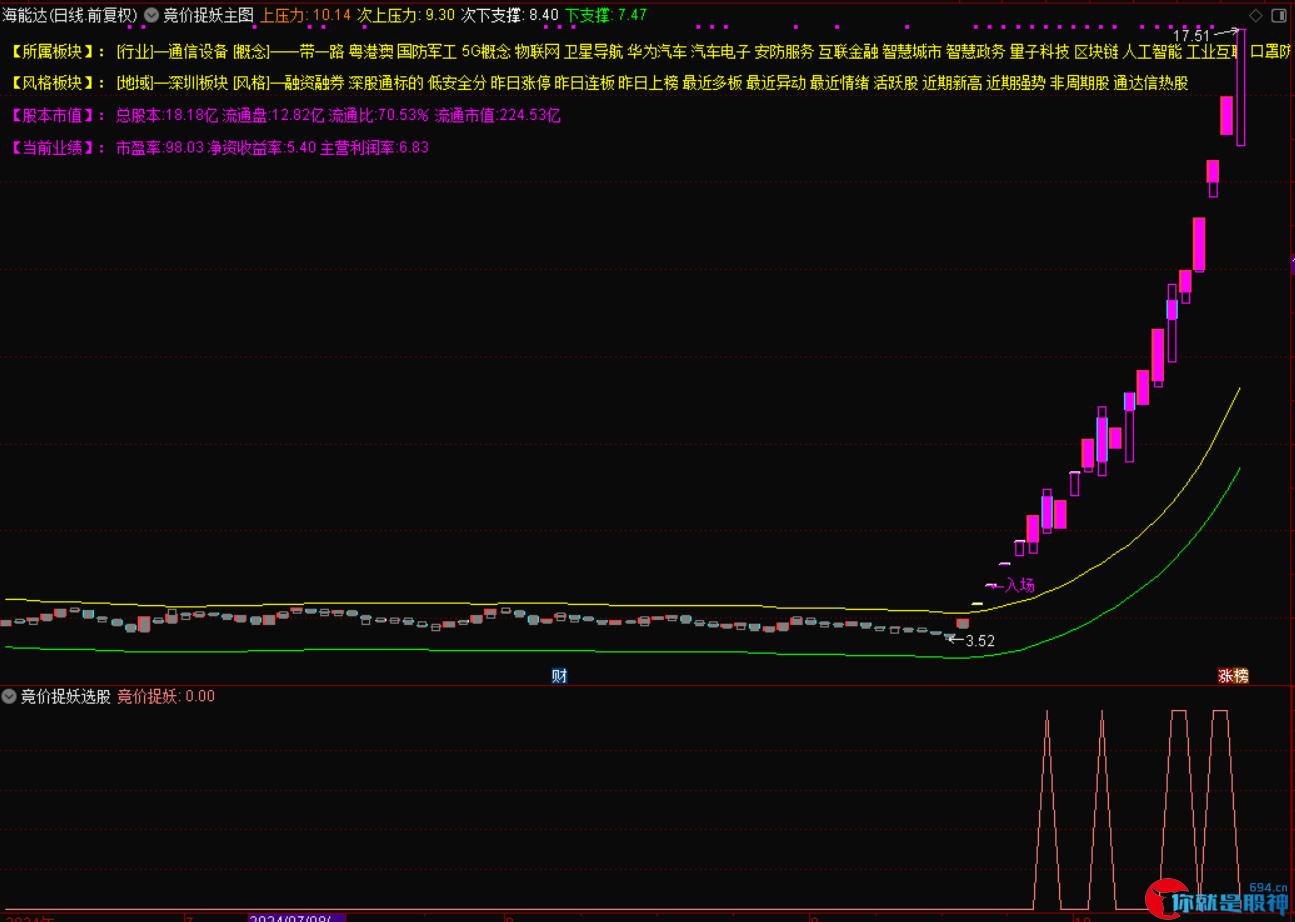This screenshot has height=922, width=1295.
Task: Click the 近期新高 style tag
Action: pyautogui.click(x=953, y=83)
